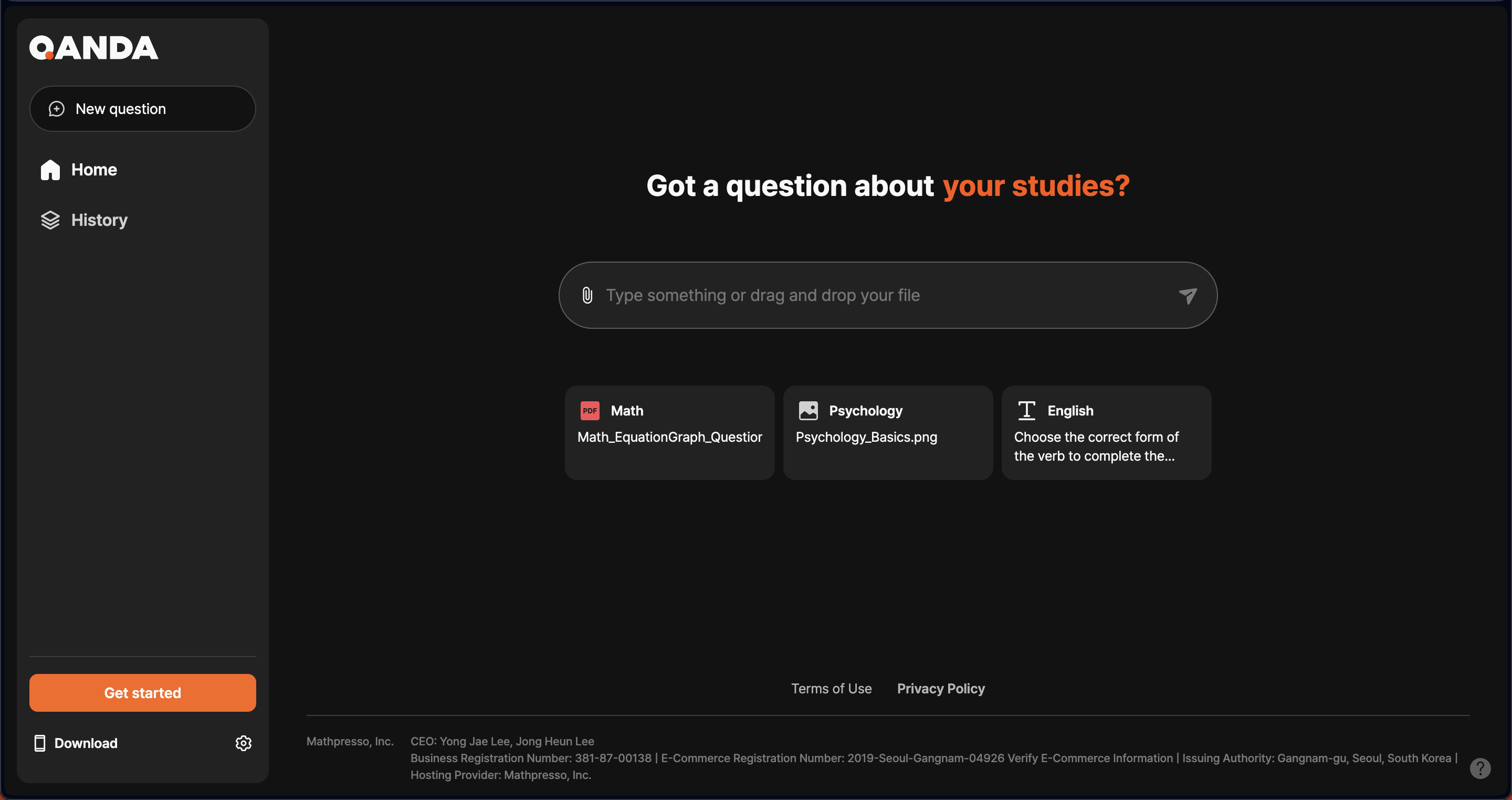Open the Home section
This screenshot has height=800, width=1512.
[x=79, y=170]
